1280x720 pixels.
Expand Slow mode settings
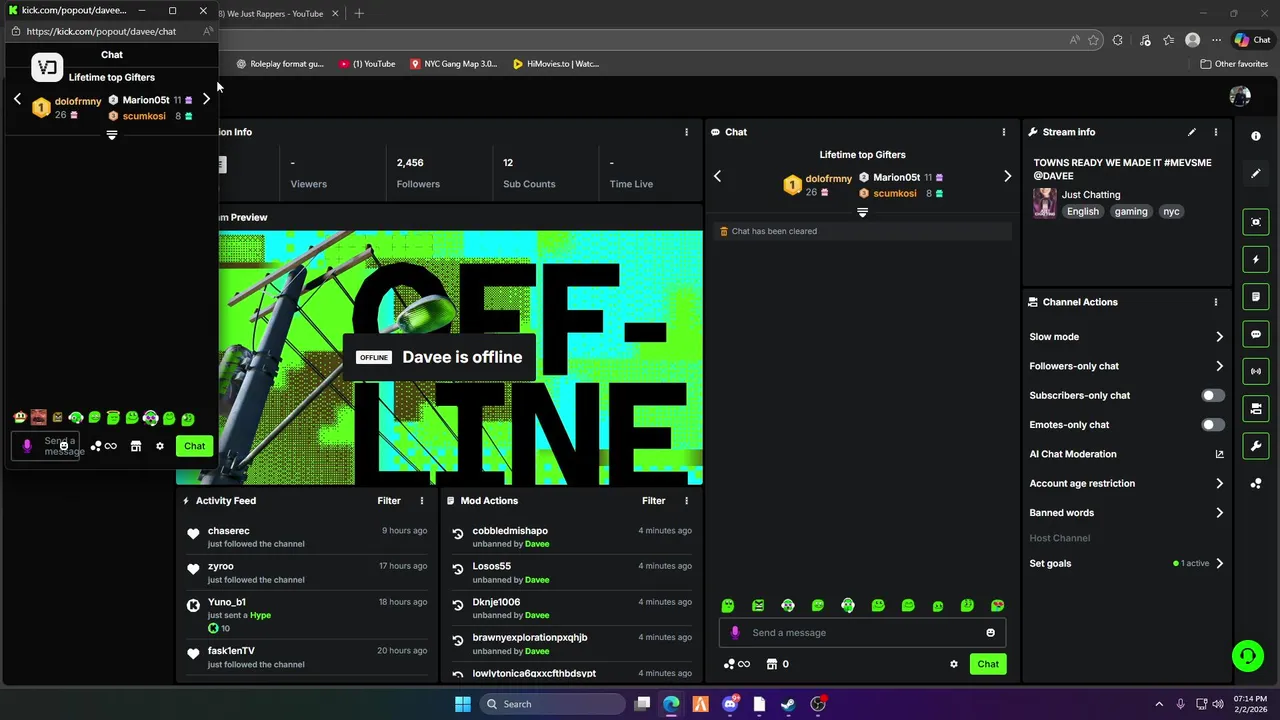click(1219, 337)
